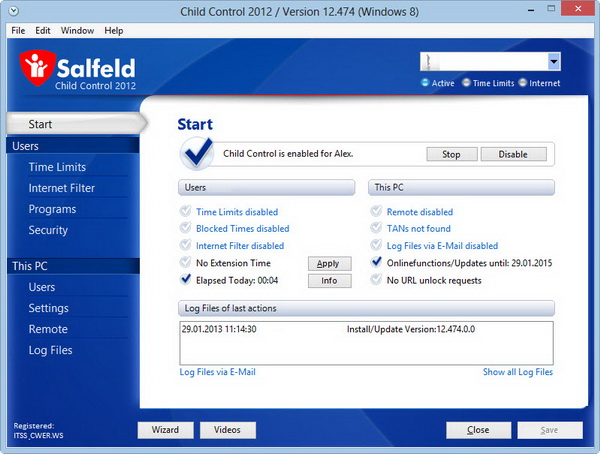Click the Elapsed Today checkmark icon

(x=185, y=280)
